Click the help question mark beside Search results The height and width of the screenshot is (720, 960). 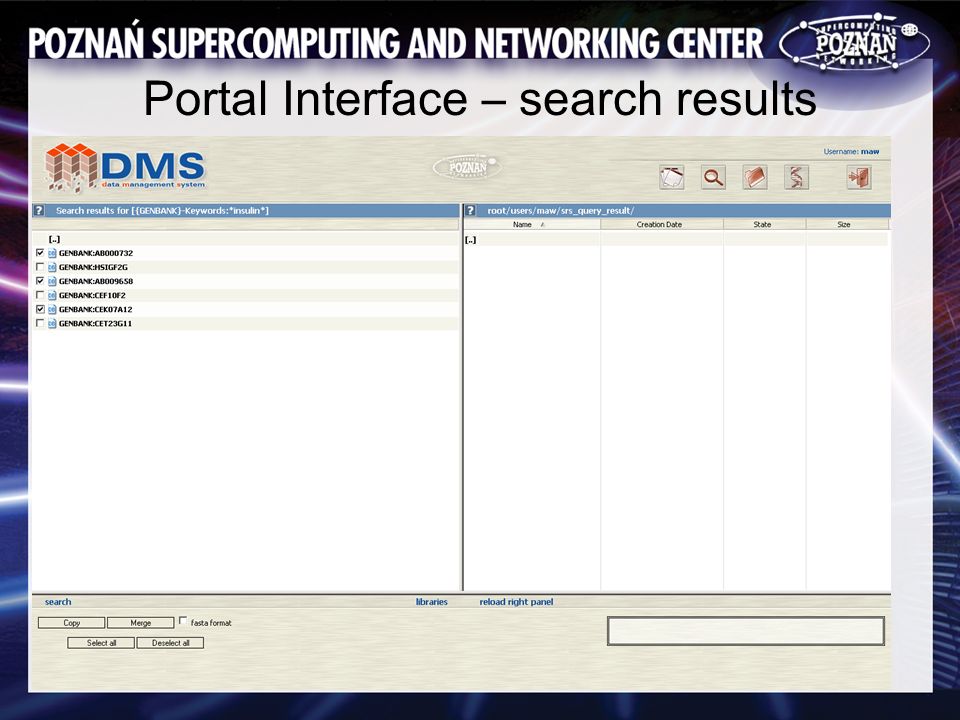point(39,211)
